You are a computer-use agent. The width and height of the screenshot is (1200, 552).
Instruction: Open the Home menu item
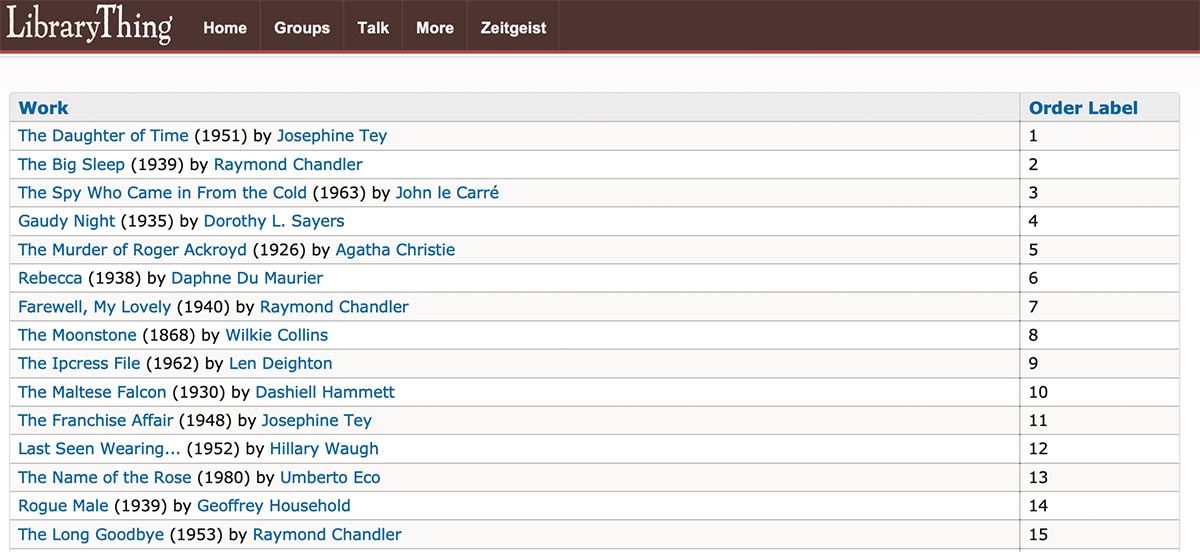[x=225, y=28]
